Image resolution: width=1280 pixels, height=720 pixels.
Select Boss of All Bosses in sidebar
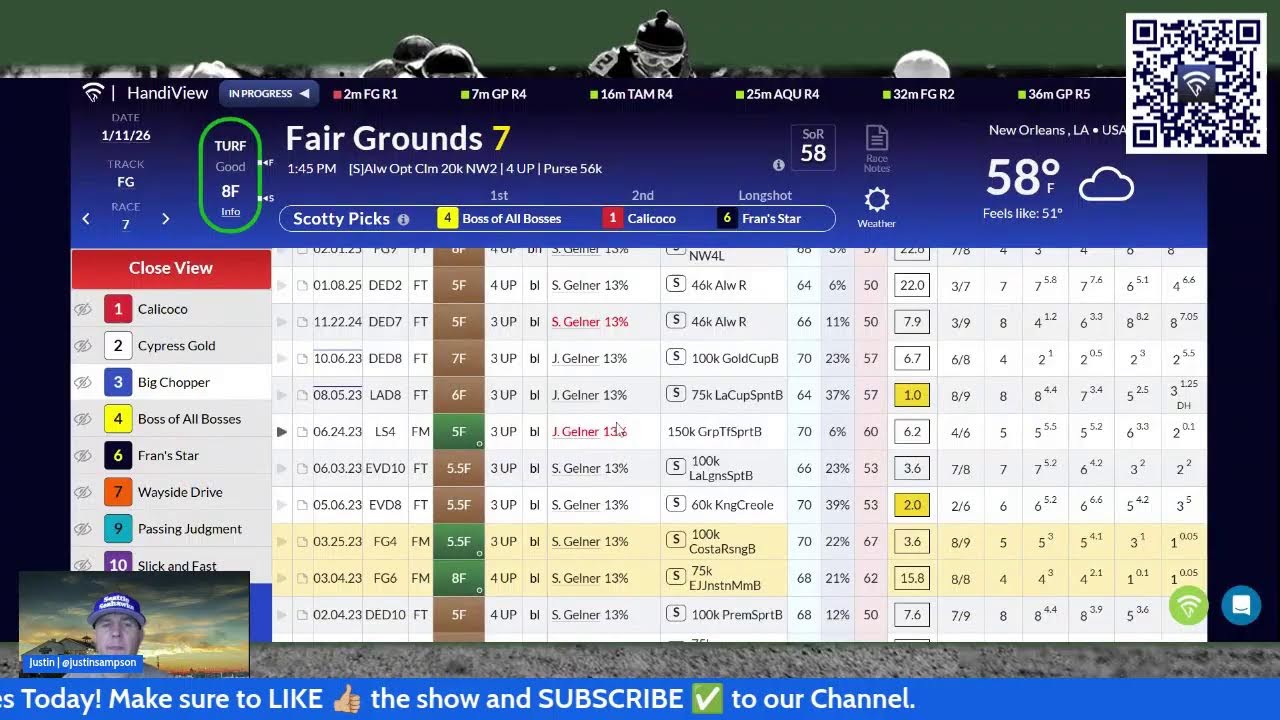click(x=171, y=419)
